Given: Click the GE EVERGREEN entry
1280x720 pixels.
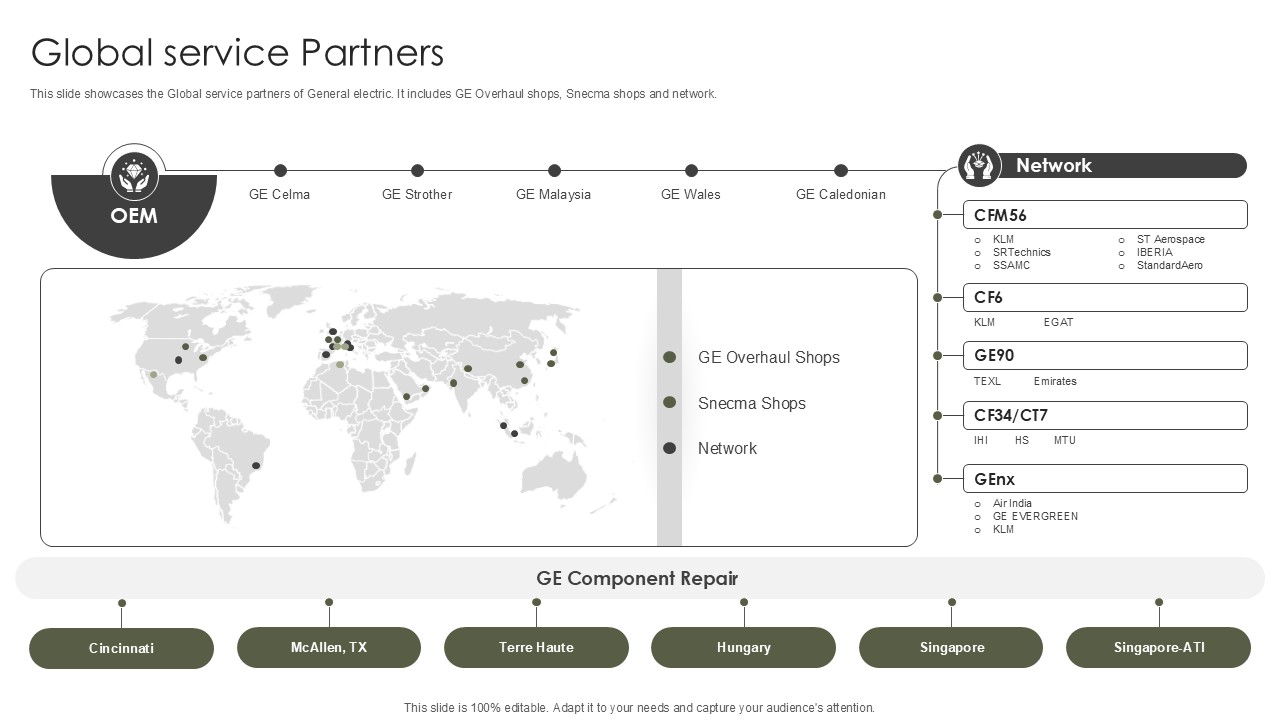Looking at the screenshot, I should coord(1035,516).
